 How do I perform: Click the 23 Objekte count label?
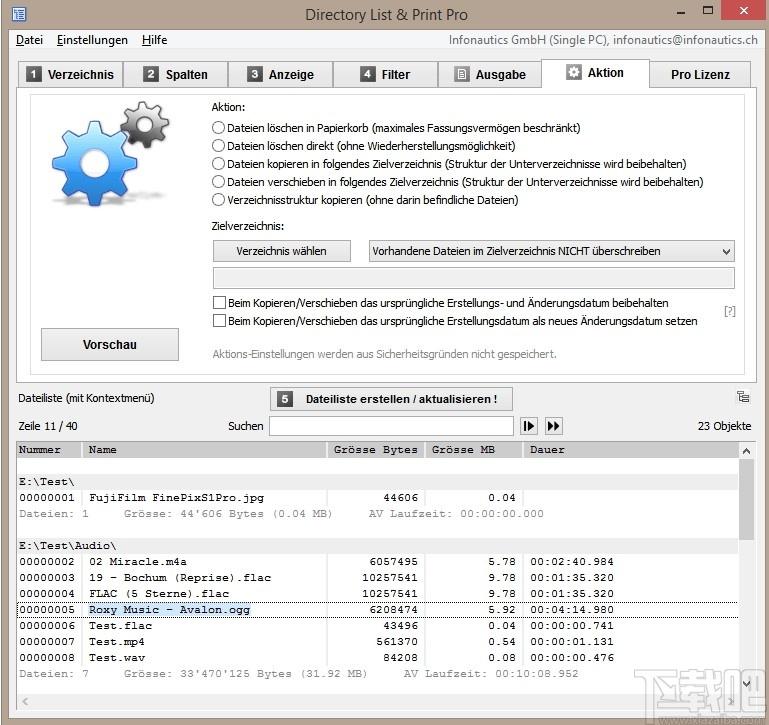724,426
